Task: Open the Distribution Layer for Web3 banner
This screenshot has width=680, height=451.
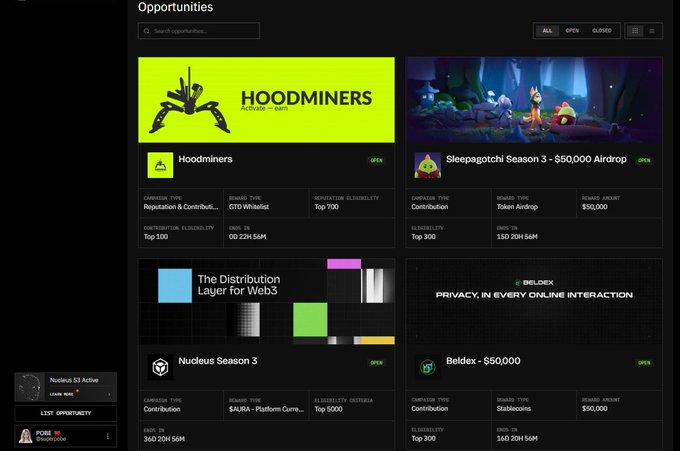Action: 266,302
